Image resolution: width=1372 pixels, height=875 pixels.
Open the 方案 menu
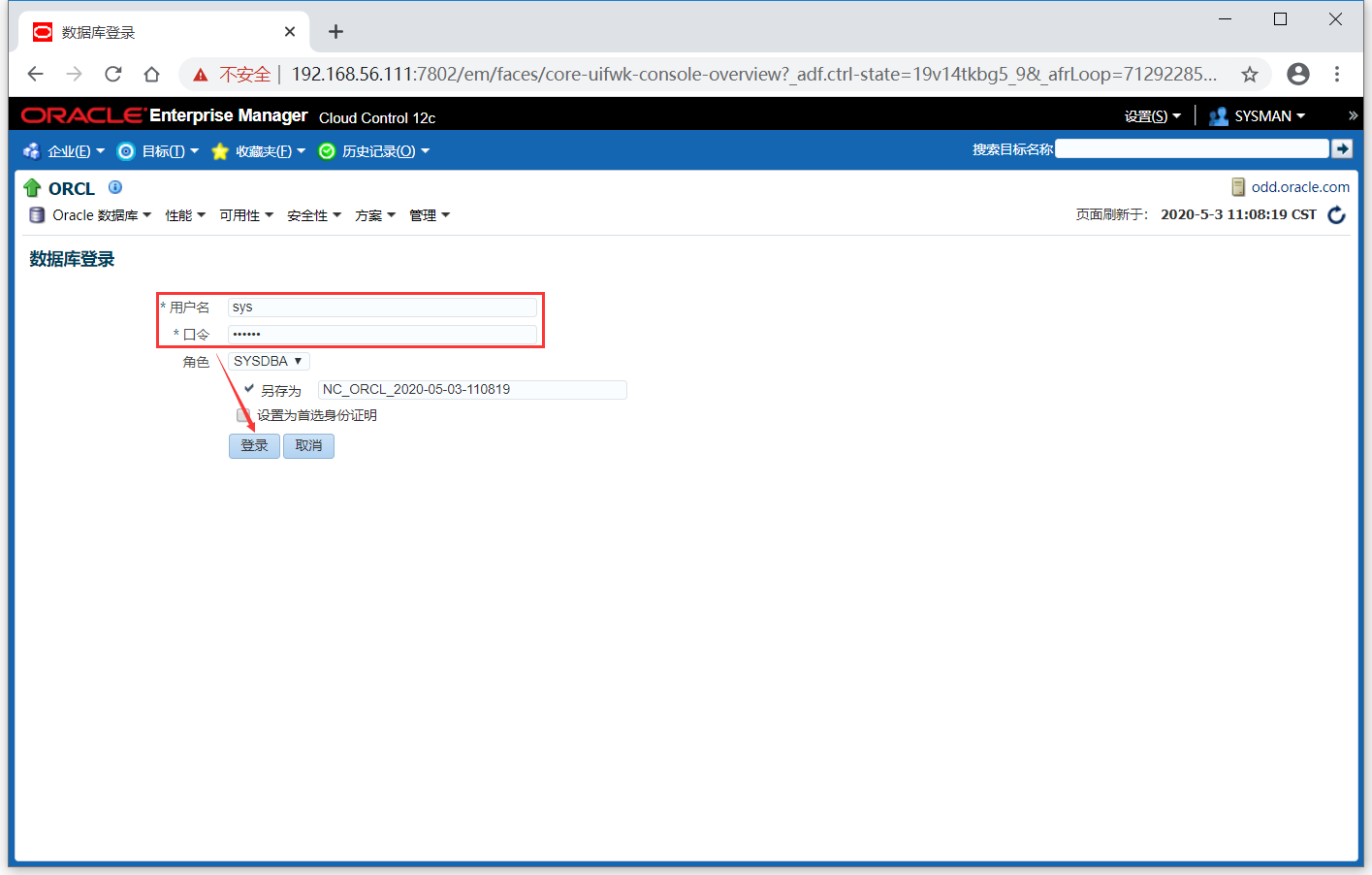coord(375,215)
